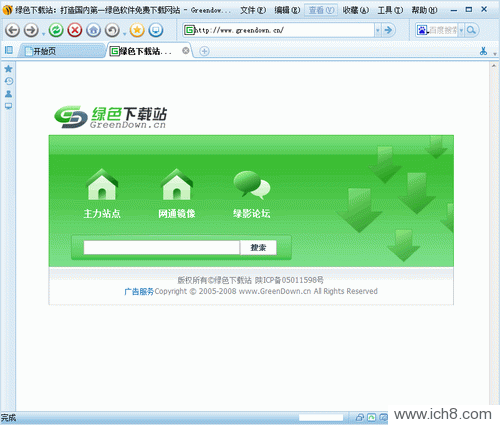Expand the address bar URL dropdown
This screenshot has width=500, height=425.
[378, 30]
